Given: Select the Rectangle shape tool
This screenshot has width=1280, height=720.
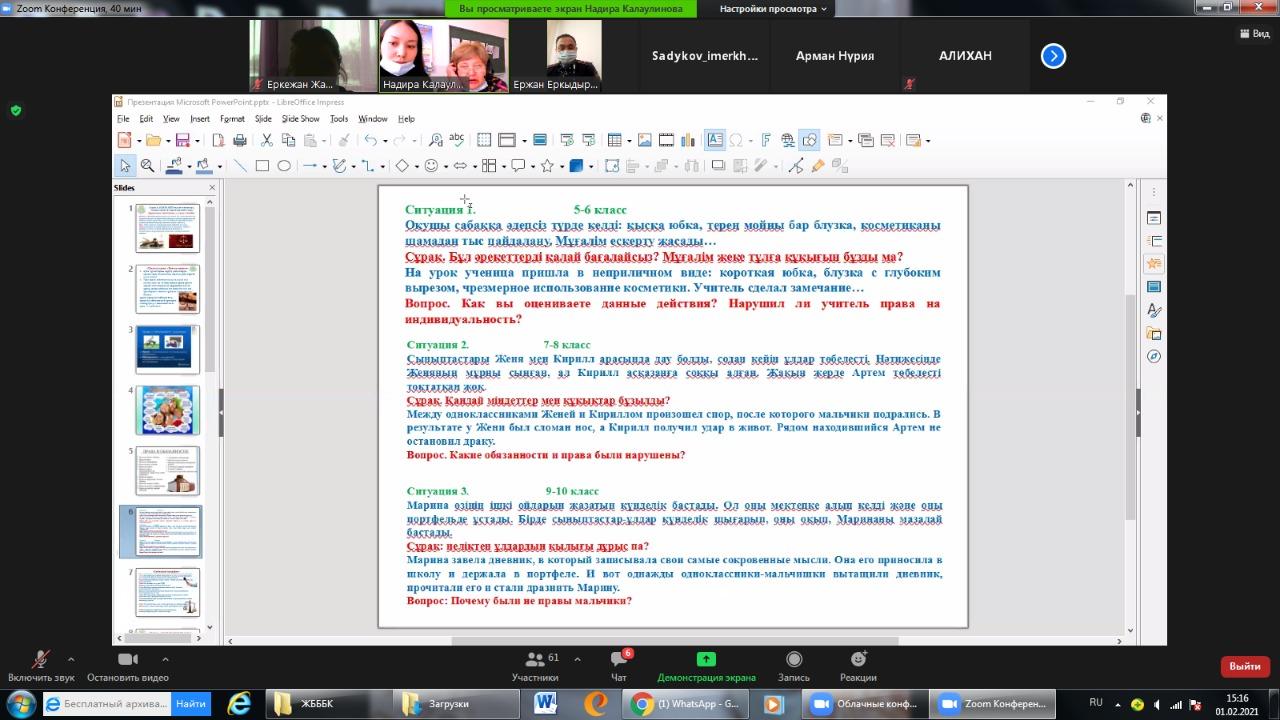Looking at the screenshot, I should point(262,166).
